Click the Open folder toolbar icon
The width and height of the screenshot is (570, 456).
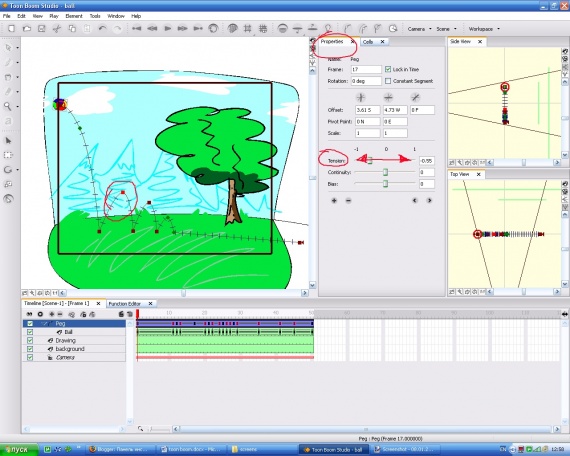[27, 29]
